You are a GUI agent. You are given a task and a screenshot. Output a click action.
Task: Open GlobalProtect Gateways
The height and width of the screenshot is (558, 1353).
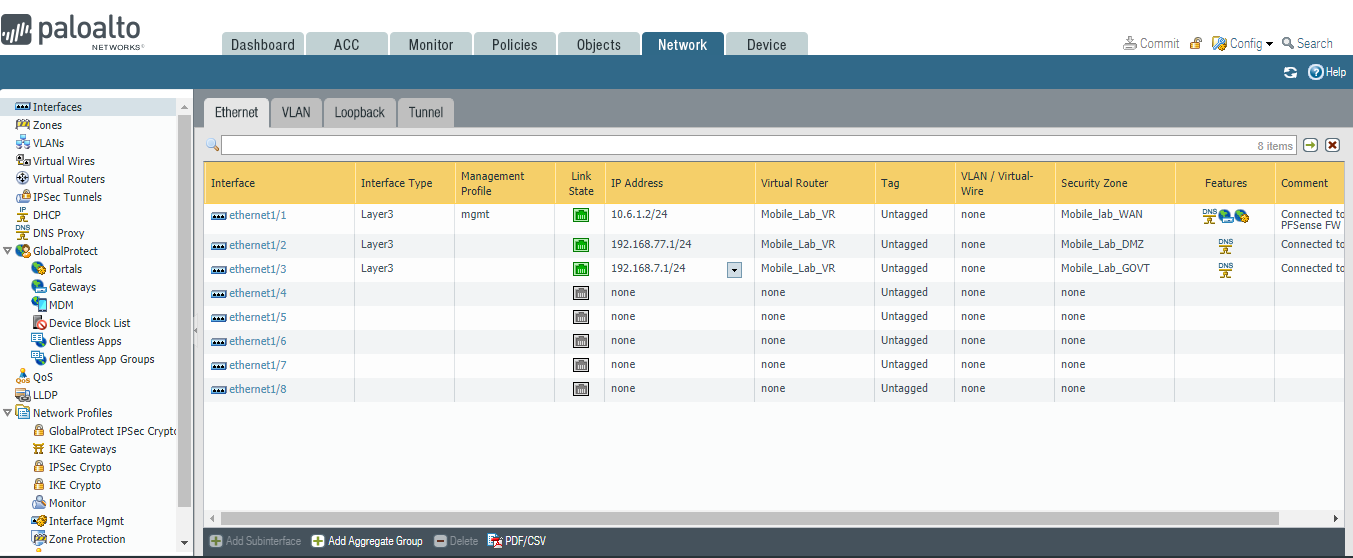[x=72, y=287]
